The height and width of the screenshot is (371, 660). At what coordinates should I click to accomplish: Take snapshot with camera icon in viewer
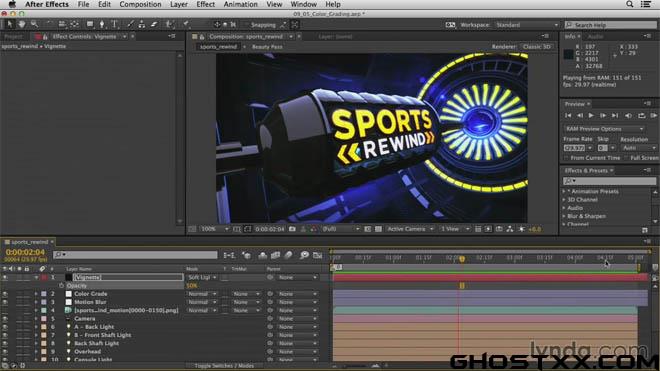pos(292,229)
